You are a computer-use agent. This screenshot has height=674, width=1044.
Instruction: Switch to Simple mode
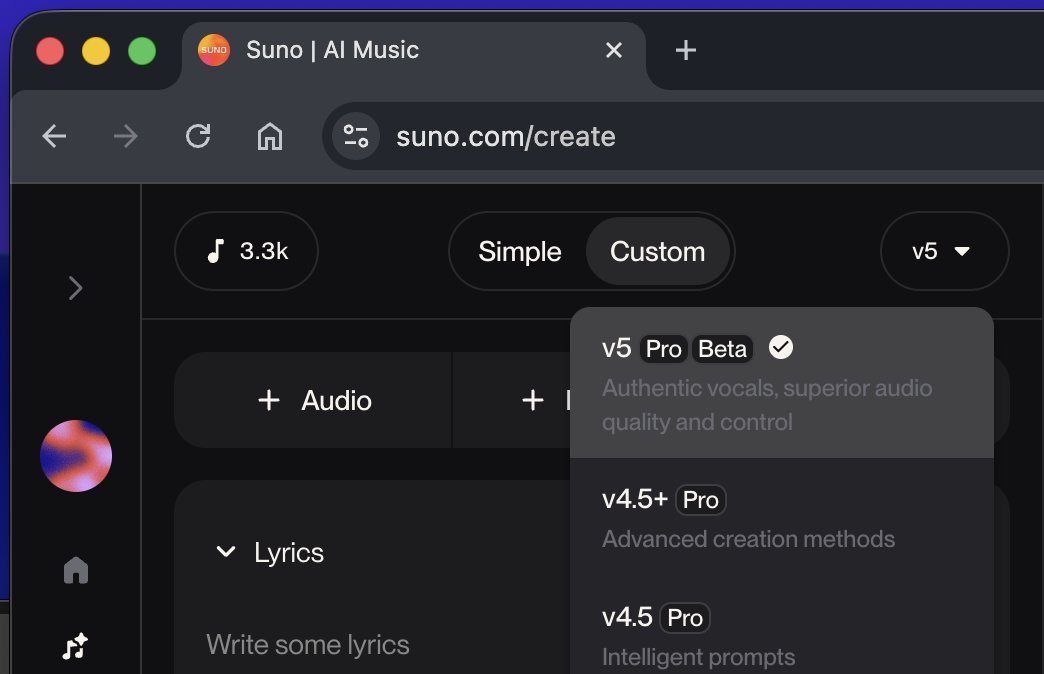(x=519, y=252)
